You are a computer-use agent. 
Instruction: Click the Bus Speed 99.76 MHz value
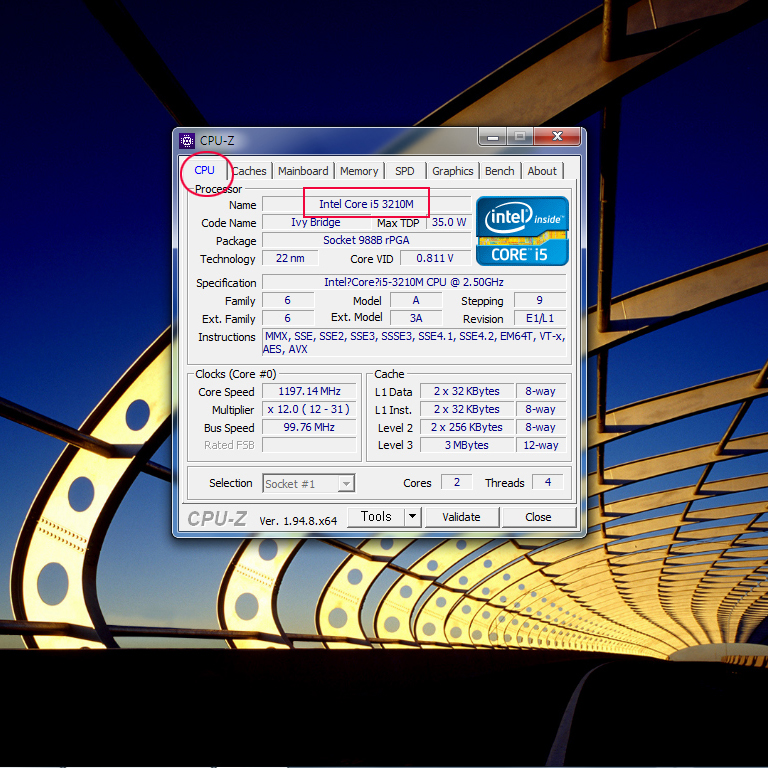coord(309,427)
